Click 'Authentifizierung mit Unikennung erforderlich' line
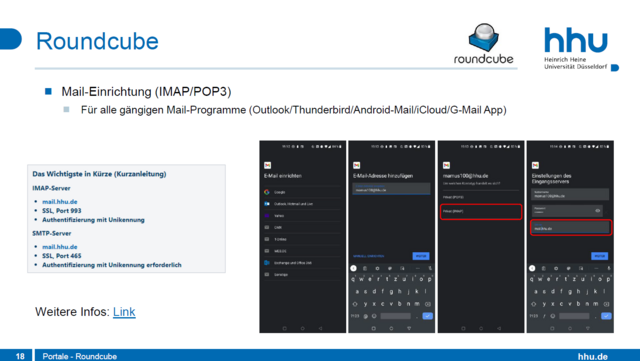The width and height of the screenshot is (640, 361). 112,265
